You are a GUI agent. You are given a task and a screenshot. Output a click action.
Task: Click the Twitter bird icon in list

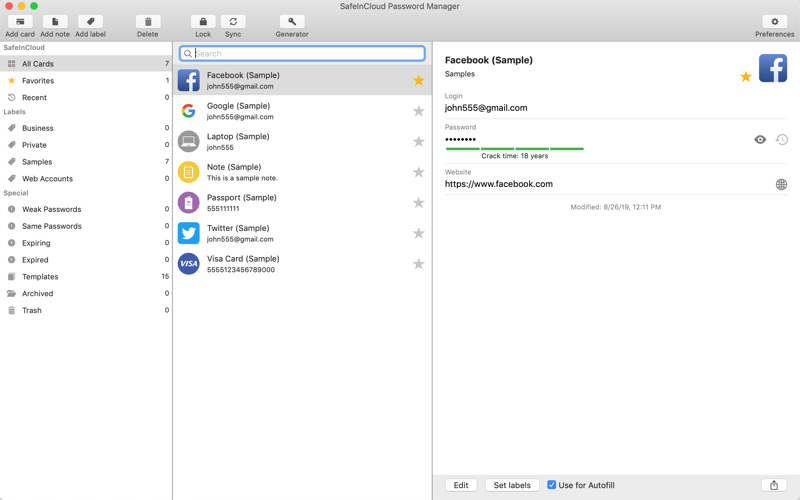[x=189, y=233]
